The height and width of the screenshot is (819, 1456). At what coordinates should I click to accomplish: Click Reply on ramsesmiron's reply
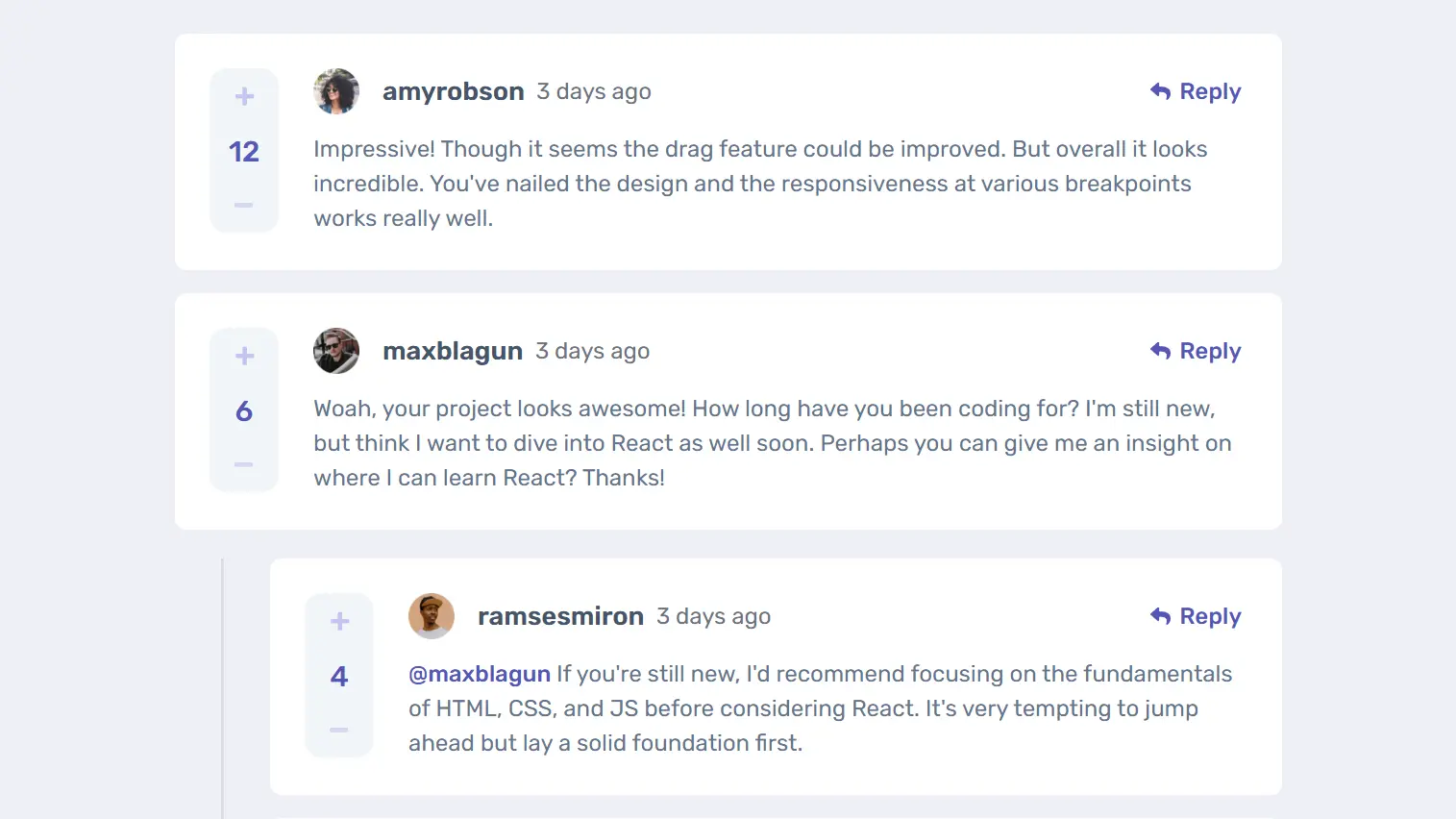(1208, 615)
